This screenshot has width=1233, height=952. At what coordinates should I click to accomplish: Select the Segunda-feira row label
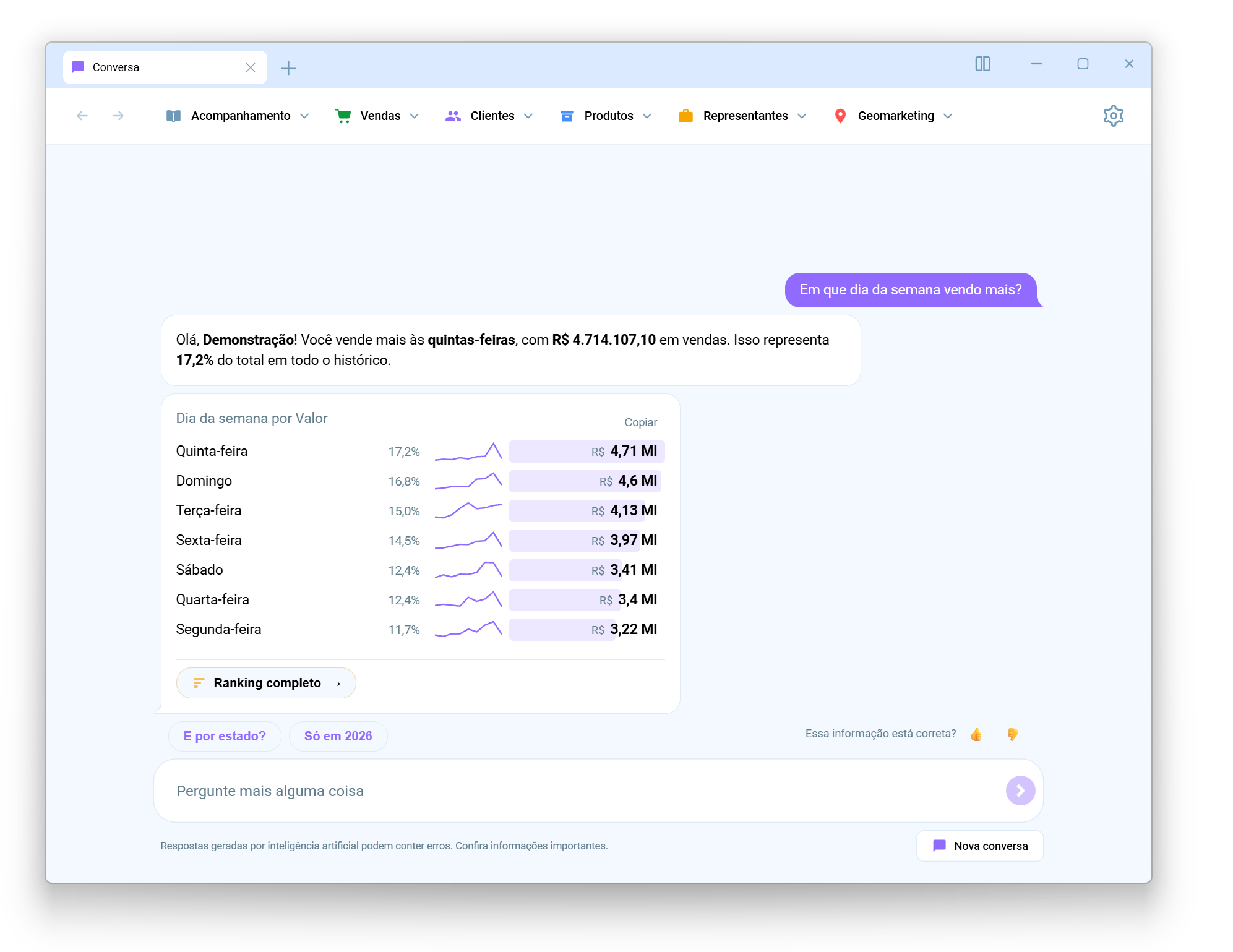[218, 629]
